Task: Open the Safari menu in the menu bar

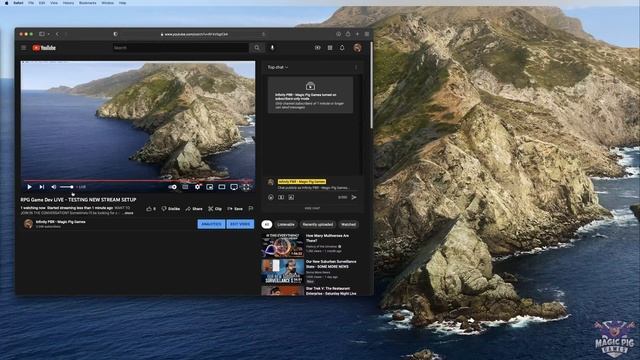Action: click(x=18, y=3)
